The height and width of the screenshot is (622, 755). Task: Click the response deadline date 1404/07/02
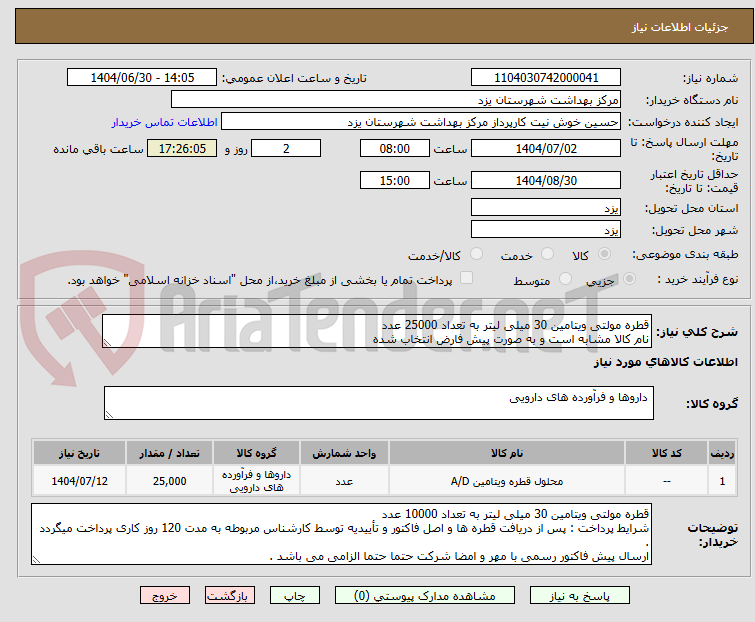point(546,148)
